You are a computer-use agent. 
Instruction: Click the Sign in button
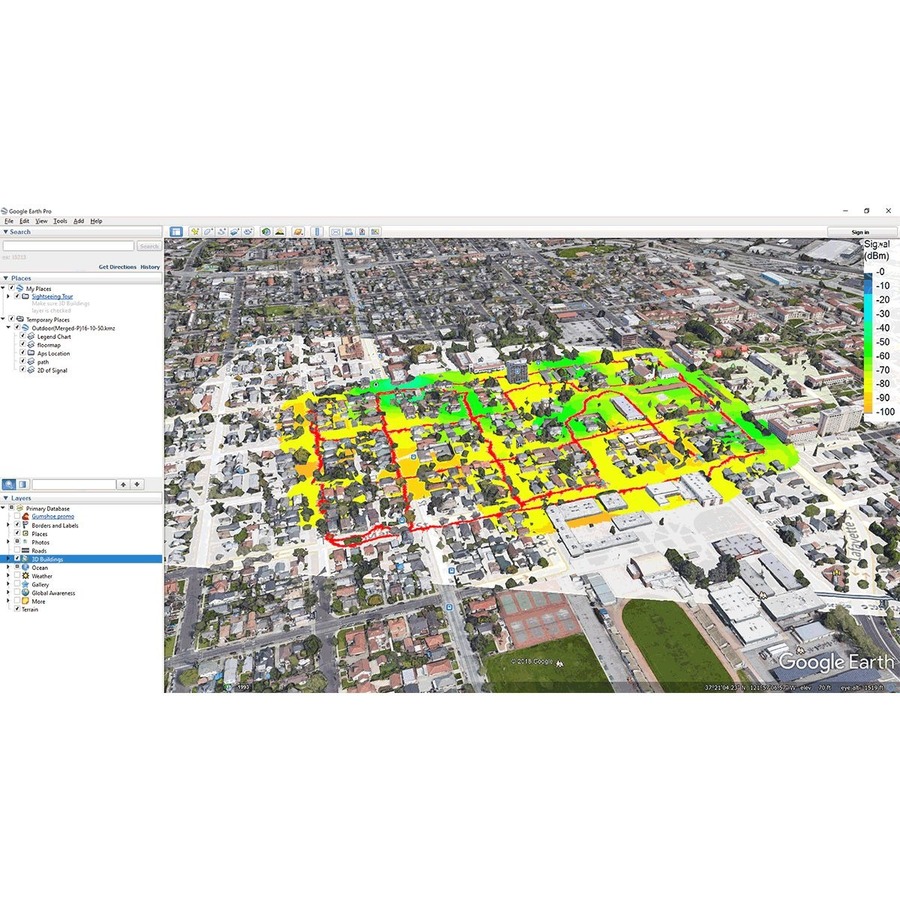point(859,232)
